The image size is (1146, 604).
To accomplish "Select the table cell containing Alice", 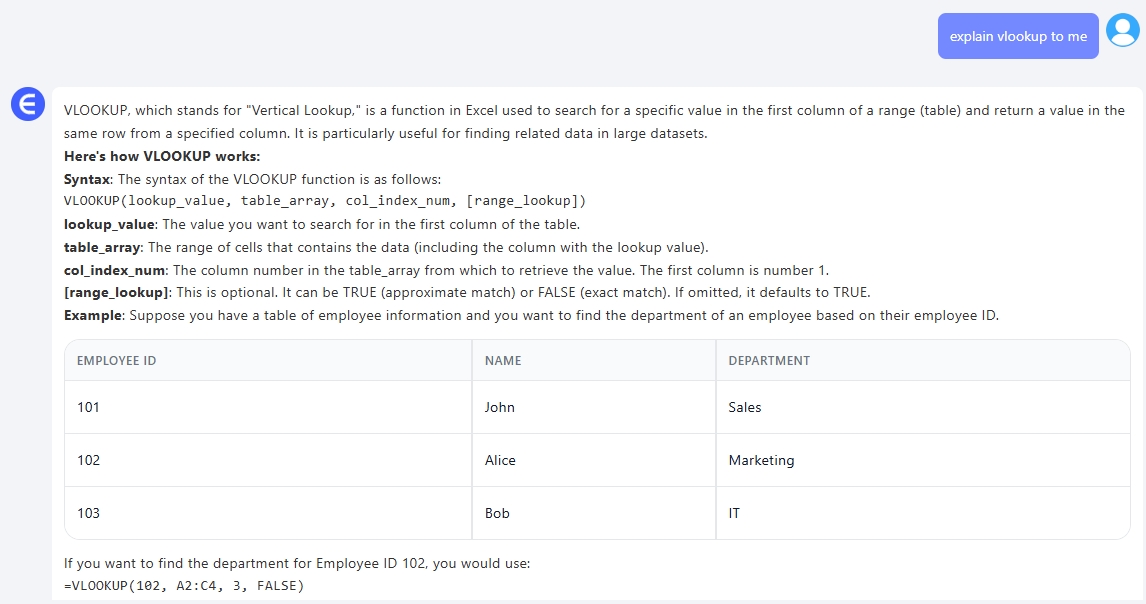I will coord(500,460).
